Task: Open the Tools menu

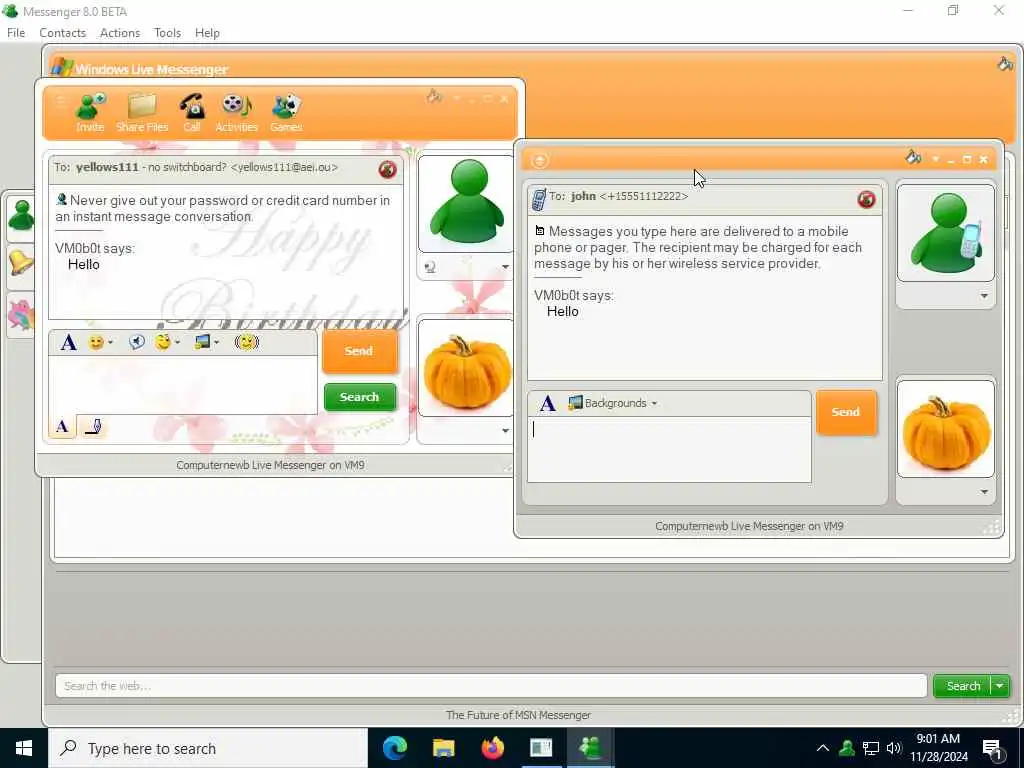Action: (167, 33)
